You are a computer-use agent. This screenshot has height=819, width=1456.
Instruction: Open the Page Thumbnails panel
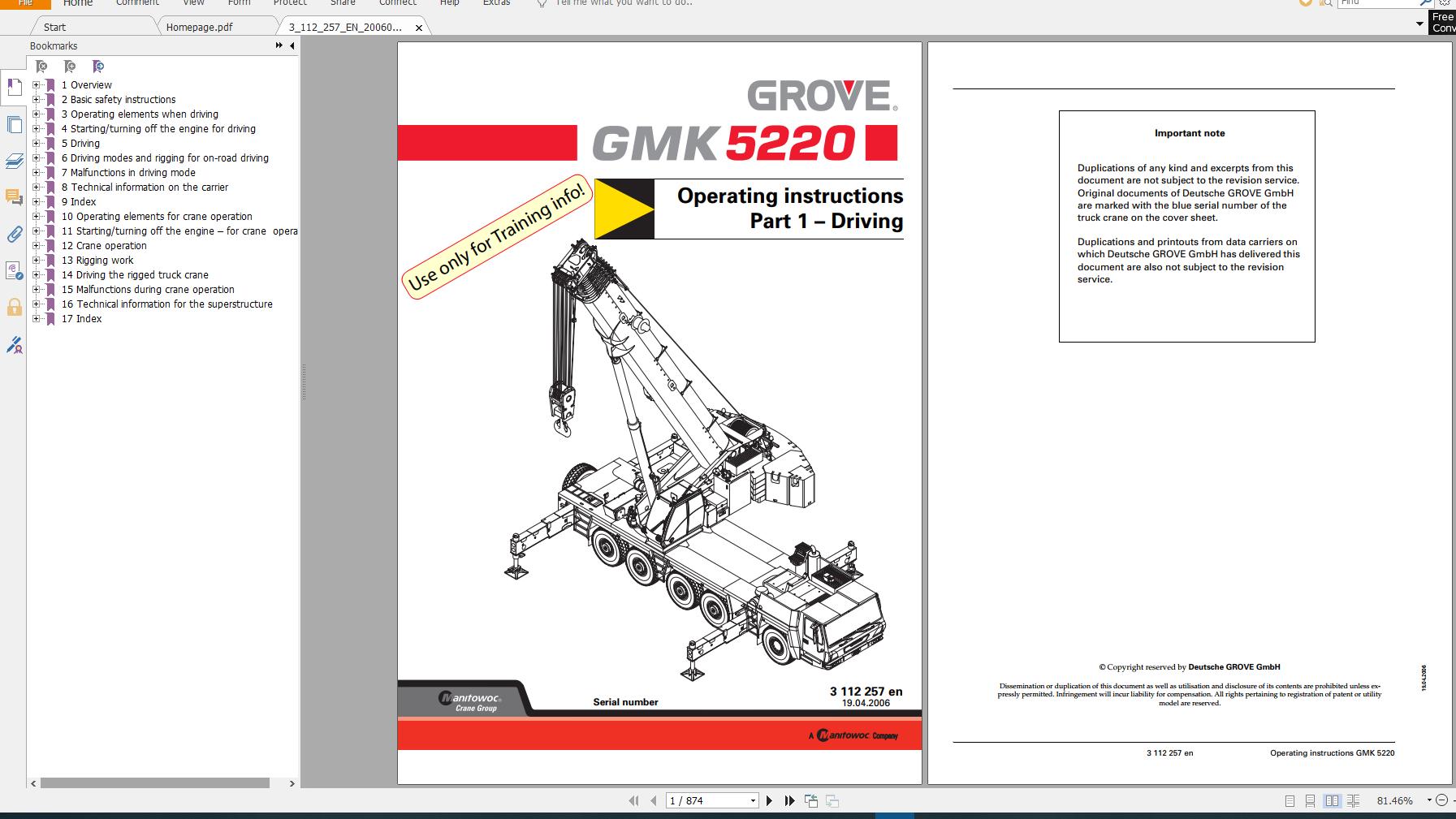pos(13,123)
